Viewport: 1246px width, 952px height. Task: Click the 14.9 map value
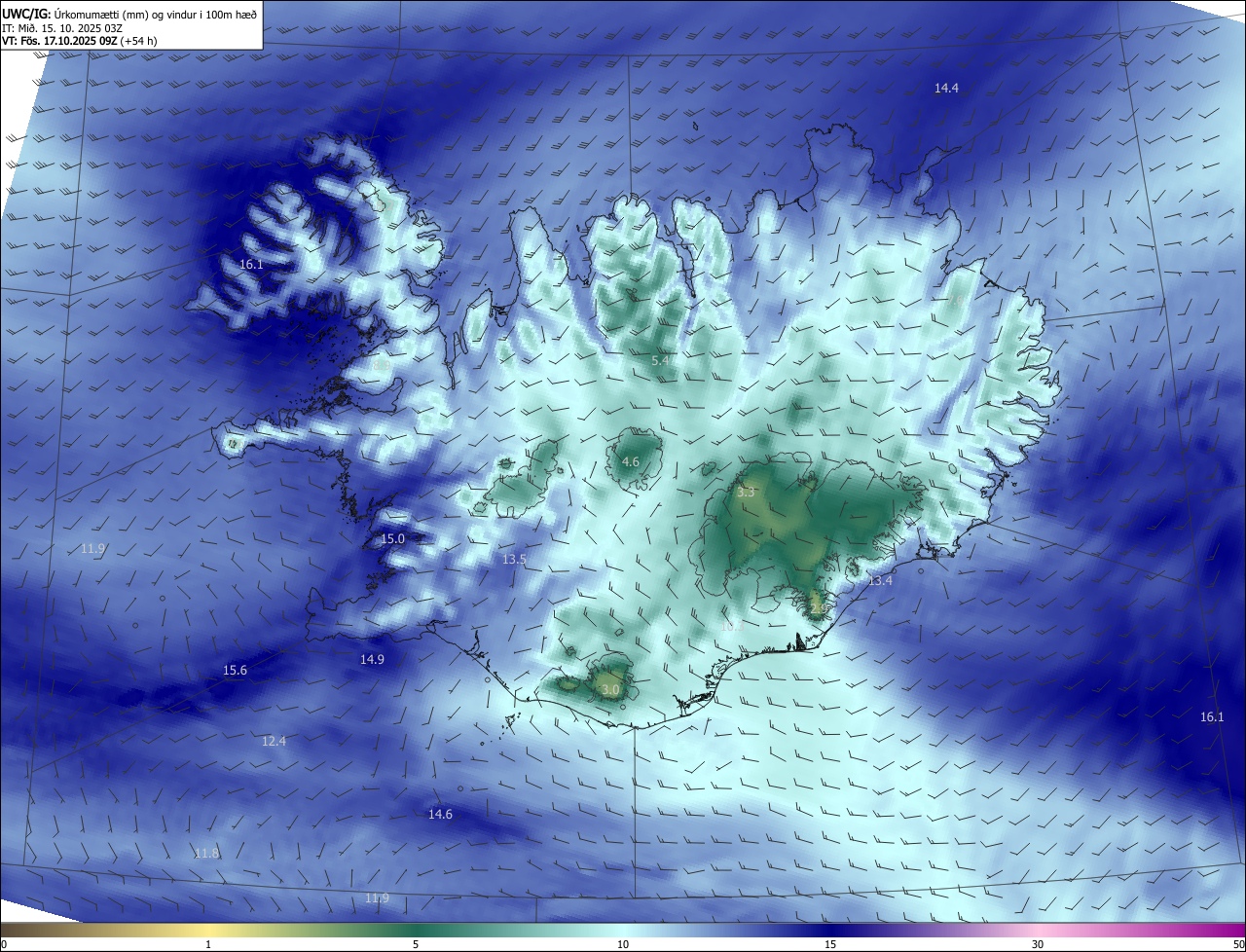pyautogui.click(x=372, y=660)
